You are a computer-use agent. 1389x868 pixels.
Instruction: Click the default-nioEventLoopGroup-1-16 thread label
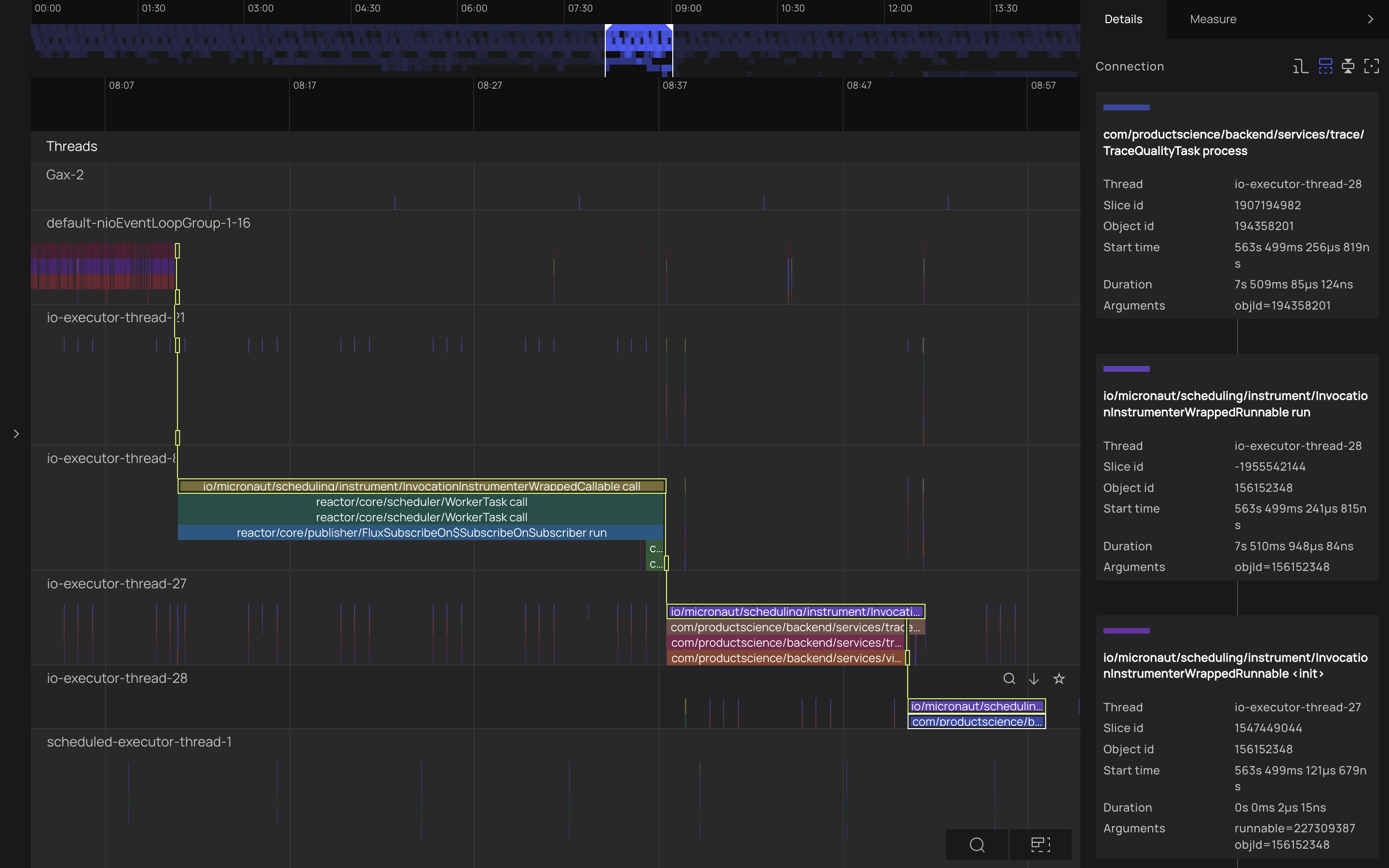pyautogui.click(x=148, y=223)
